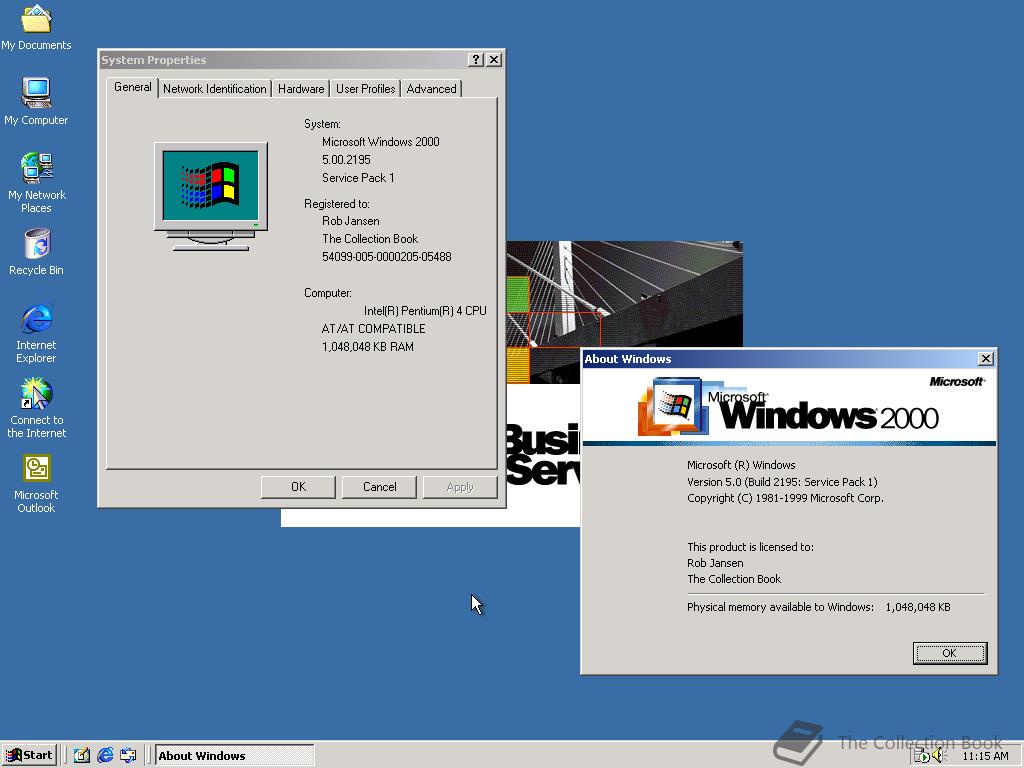The image size is (1024, 768).
Task: Click Physical memory available to Windows label
Action: [780, 607]
